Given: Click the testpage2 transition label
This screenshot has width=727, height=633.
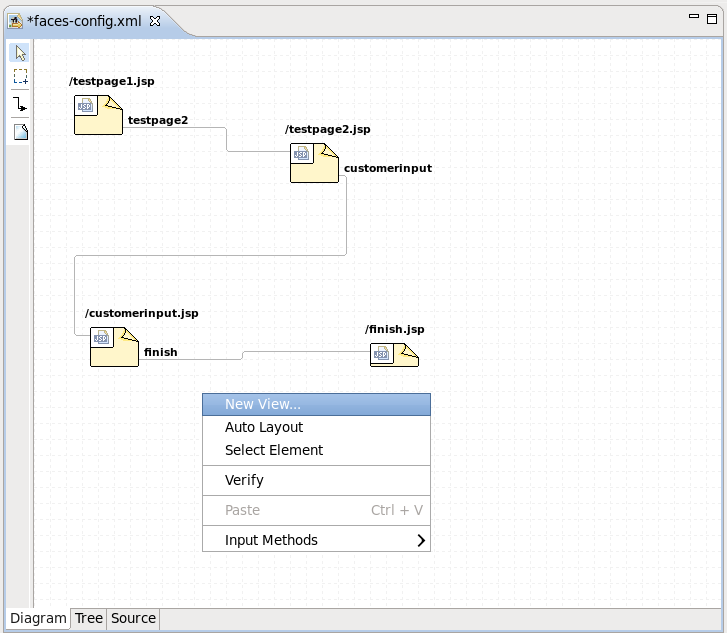Looking at the screenshot, I should (157, 120).
